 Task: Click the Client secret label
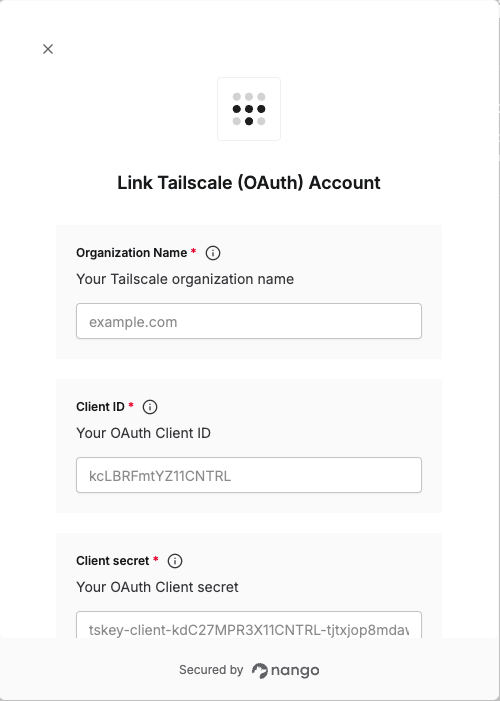click(113, 561)
